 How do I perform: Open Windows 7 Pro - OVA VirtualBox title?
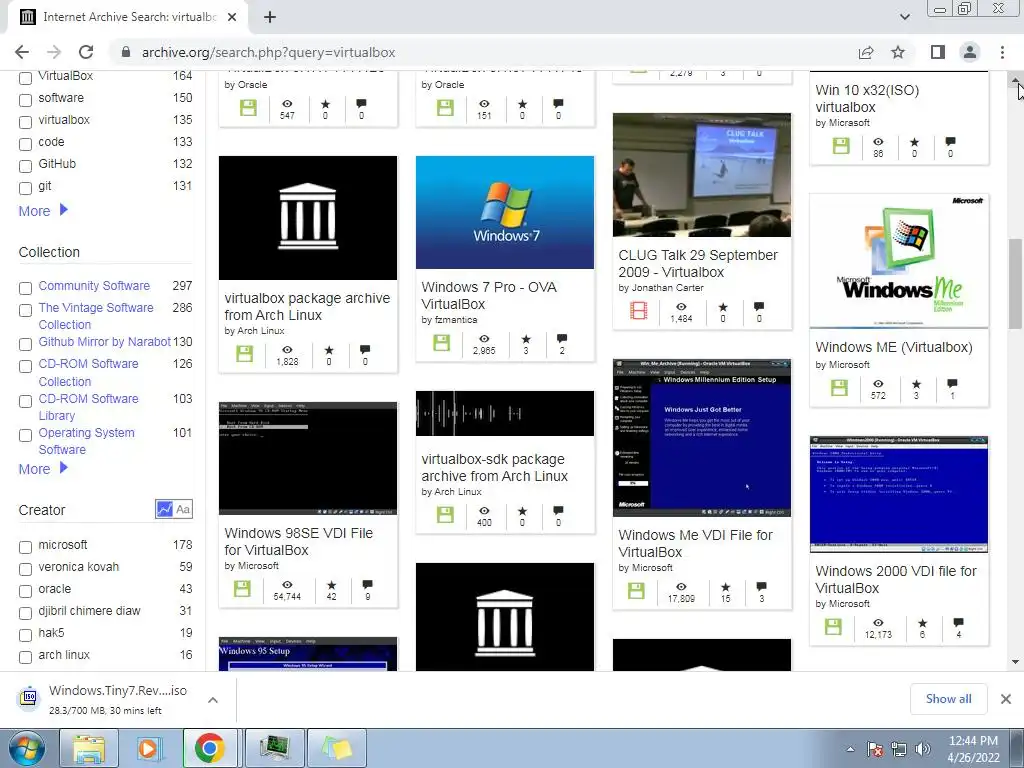[488, 296]
